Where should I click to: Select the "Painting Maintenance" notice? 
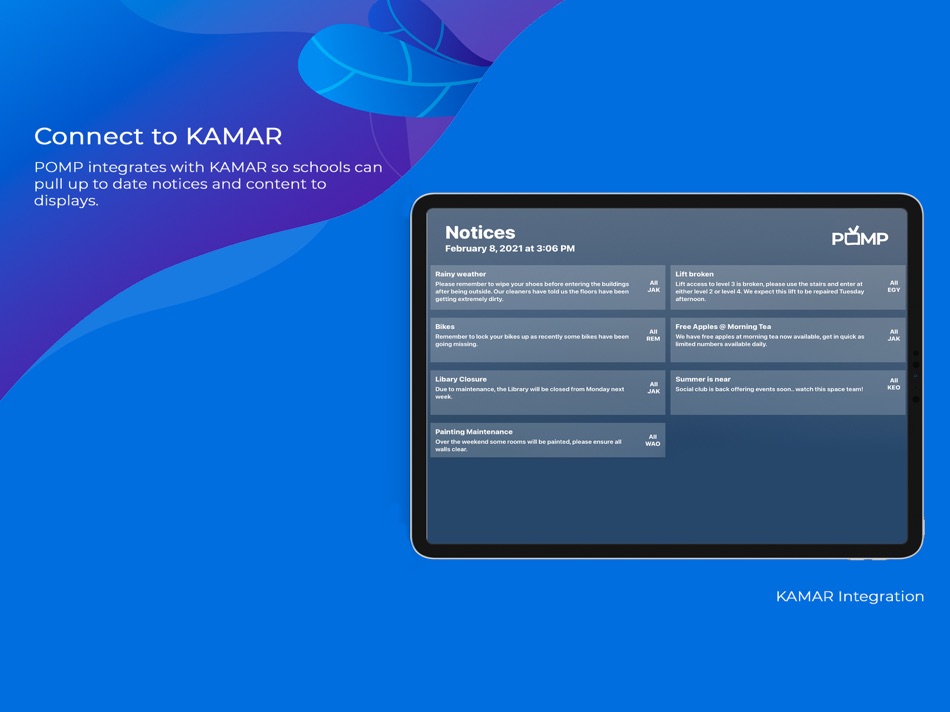click(548, 440)
